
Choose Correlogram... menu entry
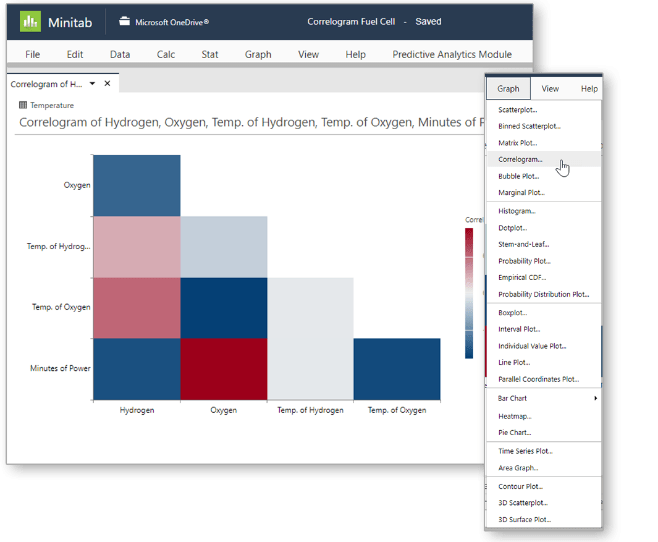pos(543,159)
